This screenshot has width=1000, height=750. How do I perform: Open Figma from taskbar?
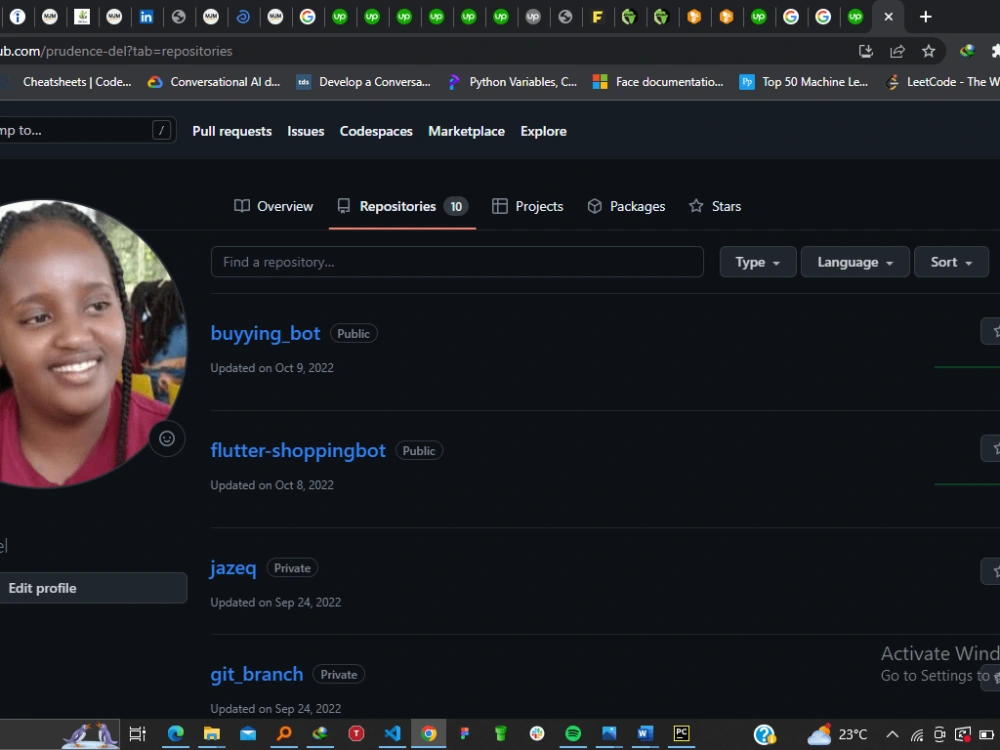tap(465, 734)
